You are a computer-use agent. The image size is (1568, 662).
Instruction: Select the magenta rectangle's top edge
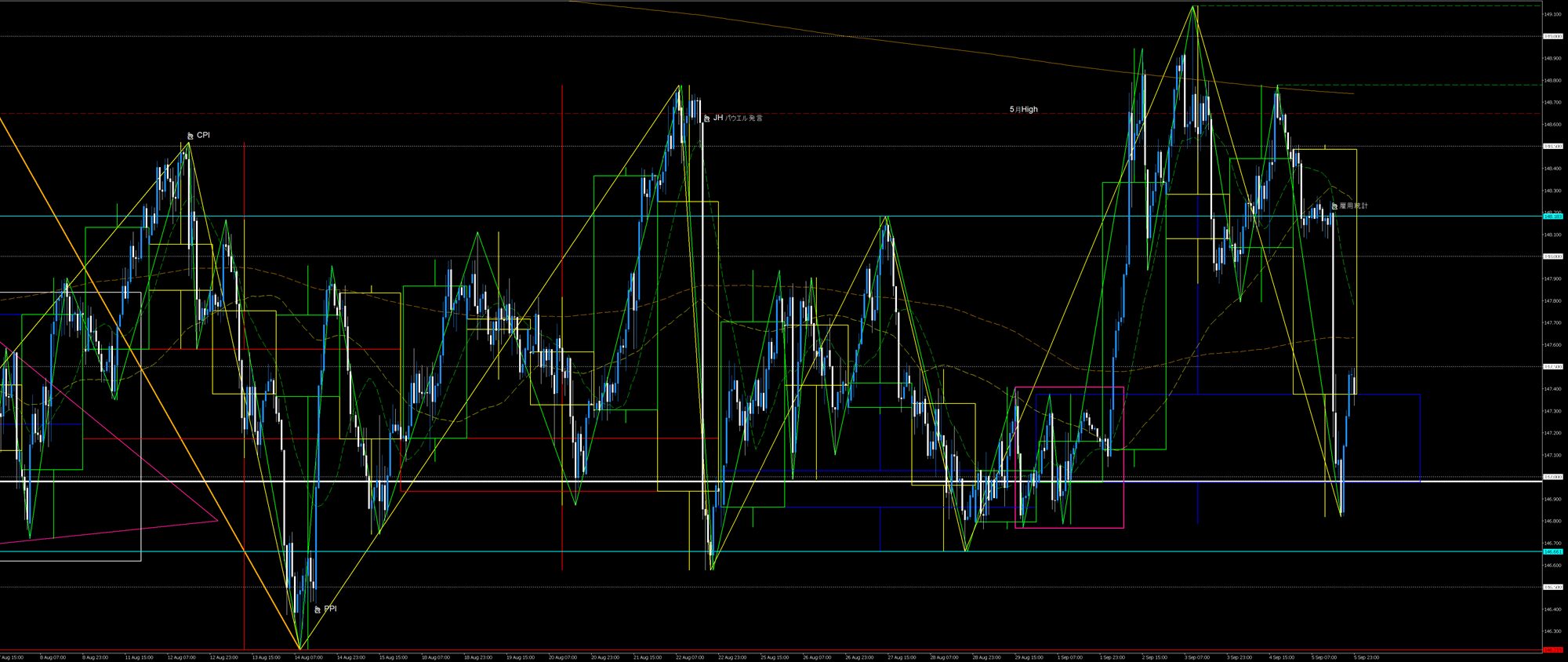(x=1069, y=387)
